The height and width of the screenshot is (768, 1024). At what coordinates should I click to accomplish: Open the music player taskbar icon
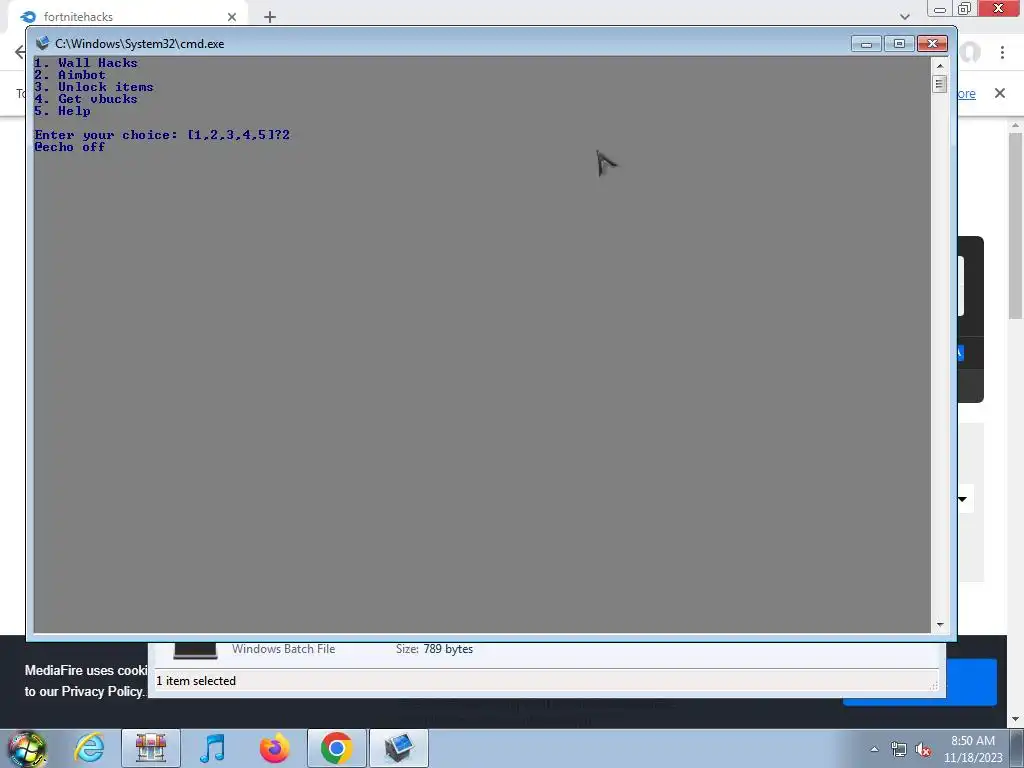point(212,748)
